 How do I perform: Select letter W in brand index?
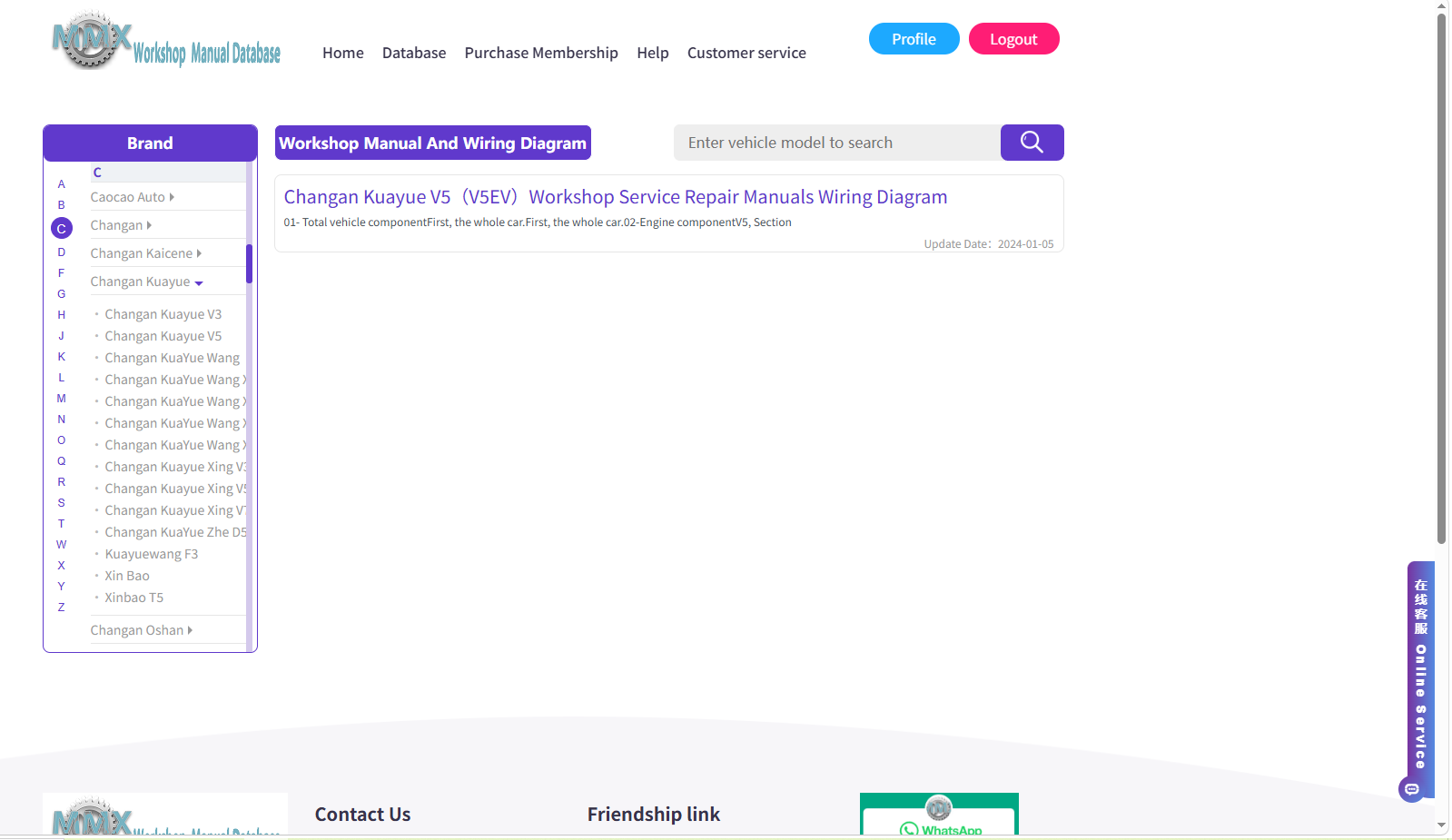tap(62, 545)
